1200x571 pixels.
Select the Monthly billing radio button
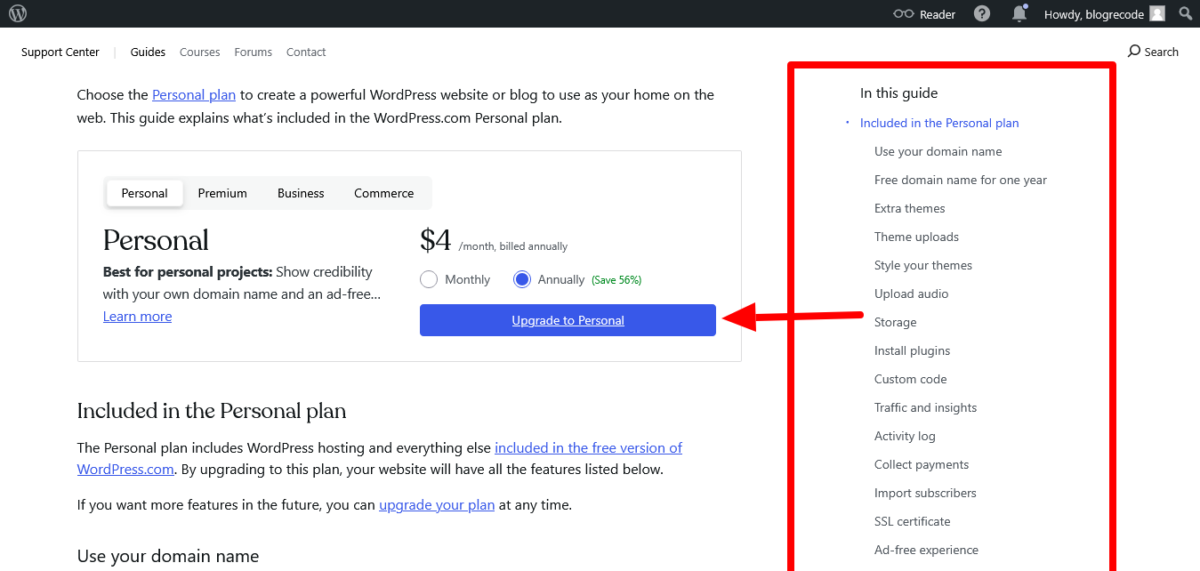point(429,280)
